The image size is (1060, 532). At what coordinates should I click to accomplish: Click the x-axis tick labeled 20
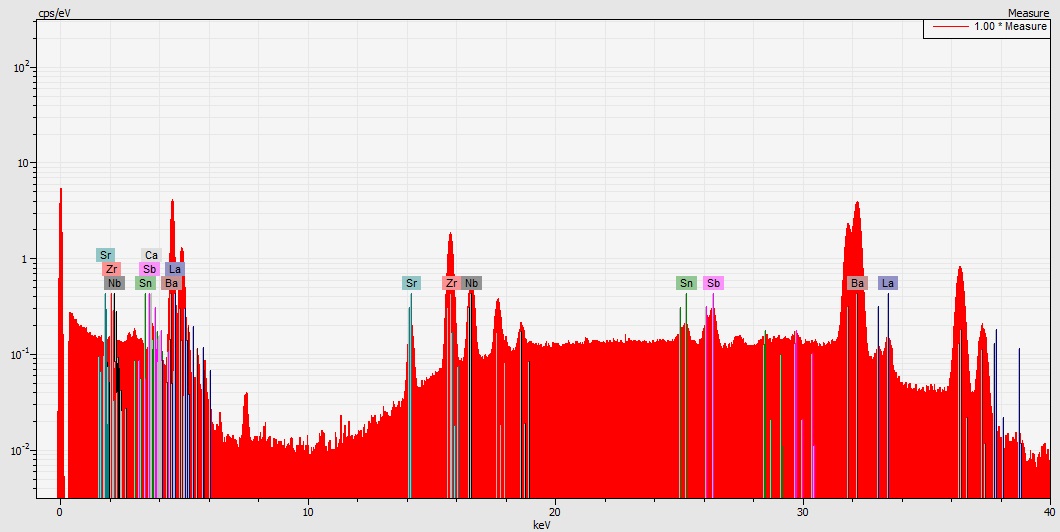555,511
